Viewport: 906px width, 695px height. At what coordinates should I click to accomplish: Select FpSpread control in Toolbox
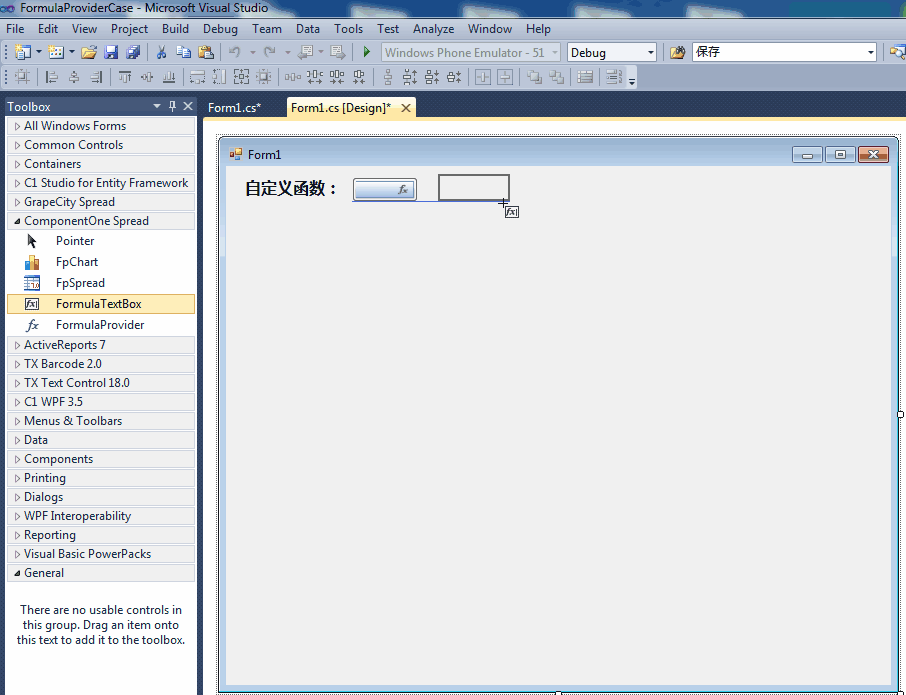[101, 283]
